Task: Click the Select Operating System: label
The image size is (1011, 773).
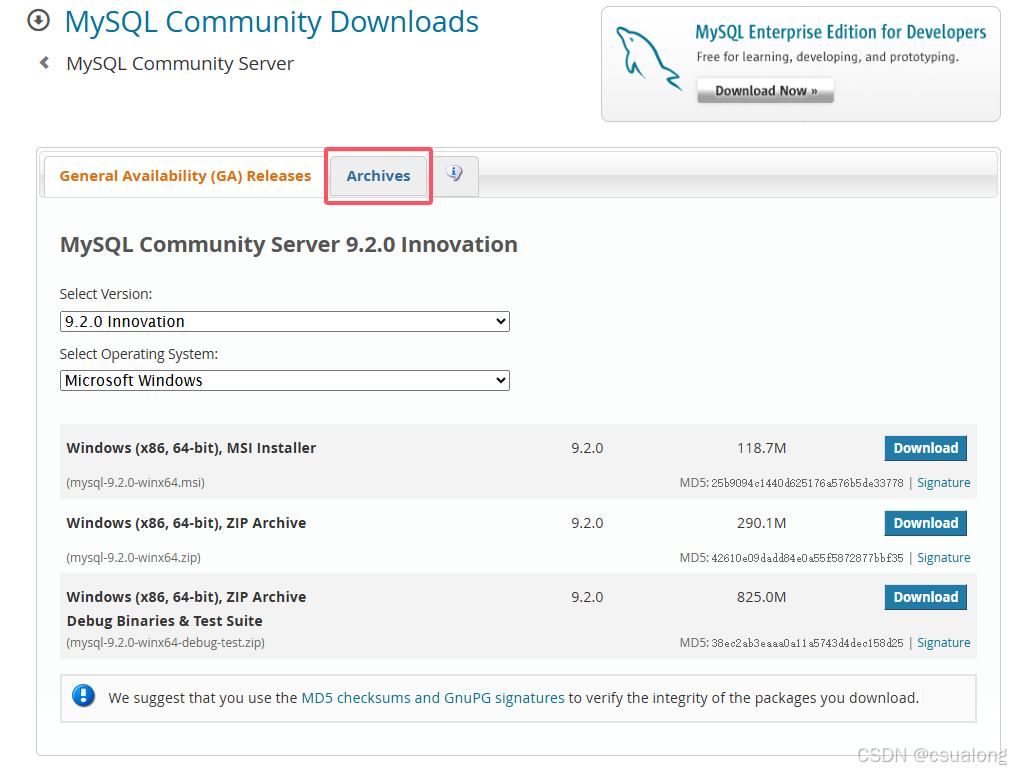Action: [139, 354]
